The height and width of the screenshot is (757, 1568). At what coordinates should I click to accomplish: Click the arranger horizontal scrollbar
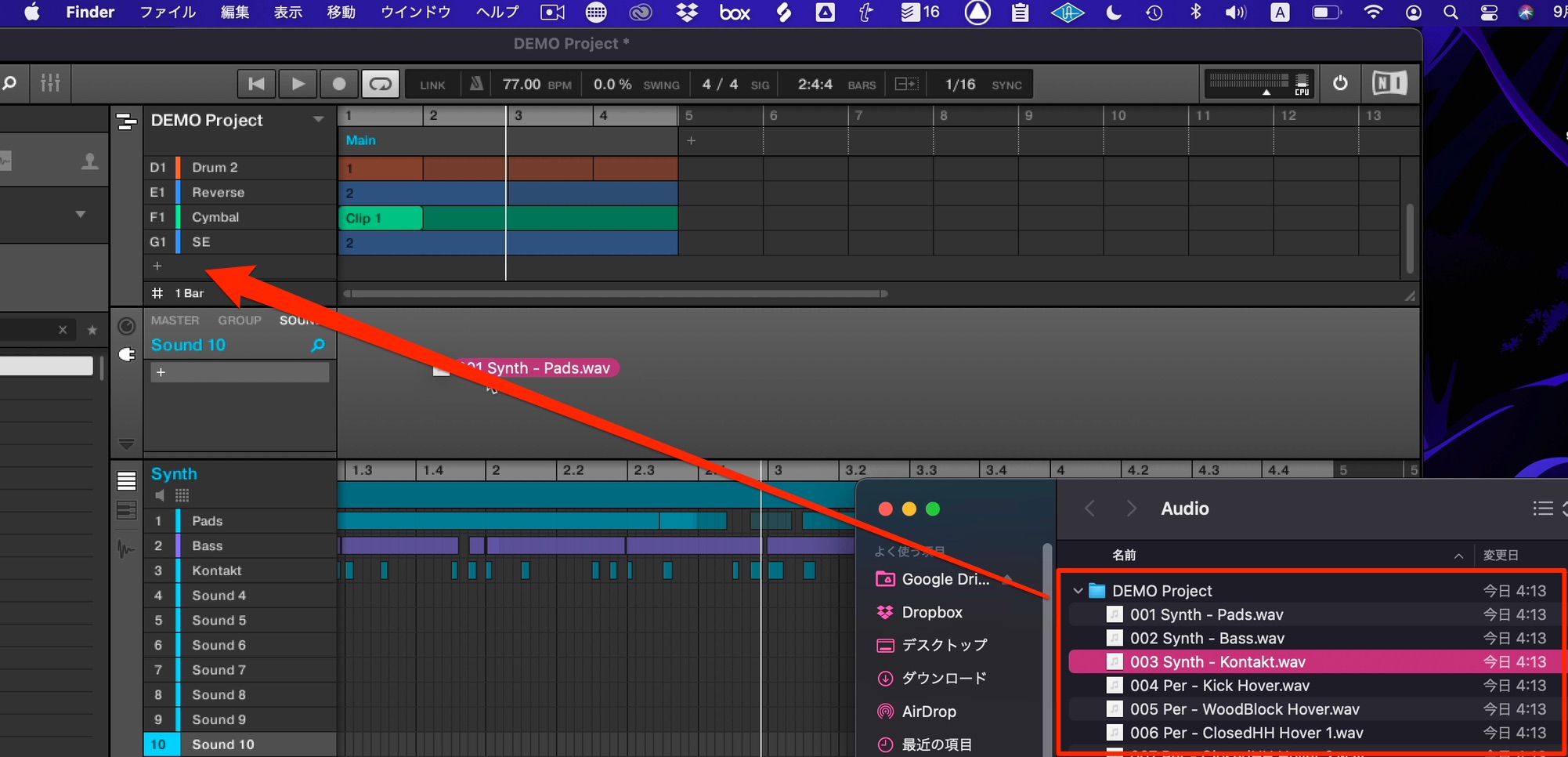(616, 294)
